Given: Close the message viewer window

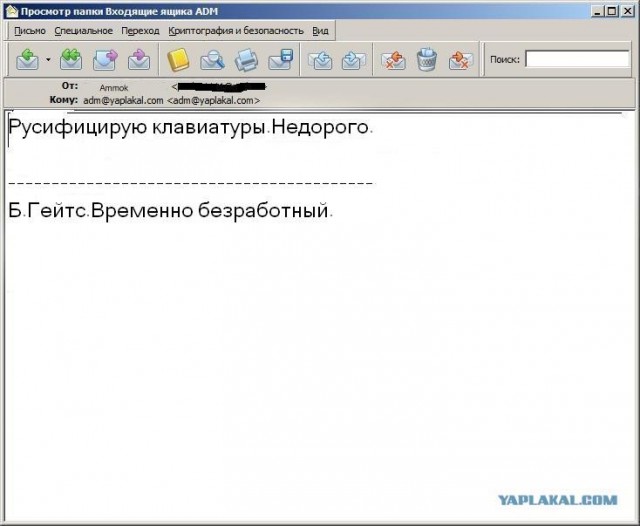Looking at the screenshot, I should pyautogui.click(x=627, y=11).
